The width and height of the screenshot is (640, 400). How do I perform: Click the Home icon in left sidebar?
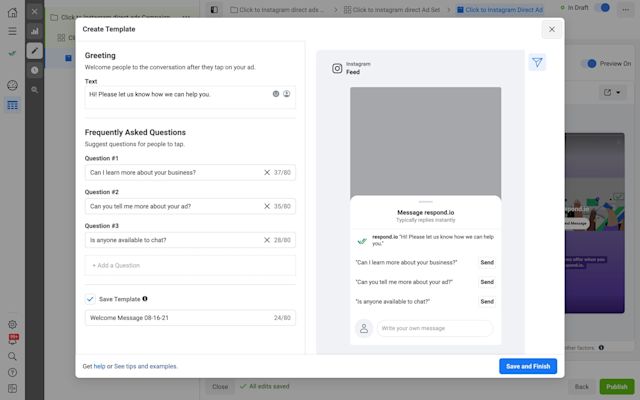(x=12, y=12)
